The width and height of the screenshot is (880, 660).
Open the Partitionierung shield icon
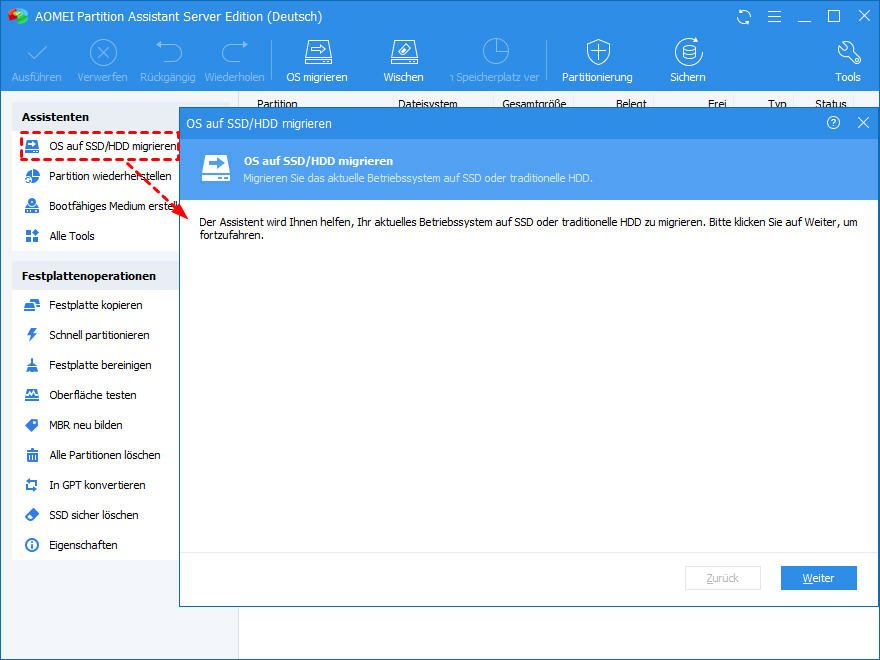coord(598,52)
